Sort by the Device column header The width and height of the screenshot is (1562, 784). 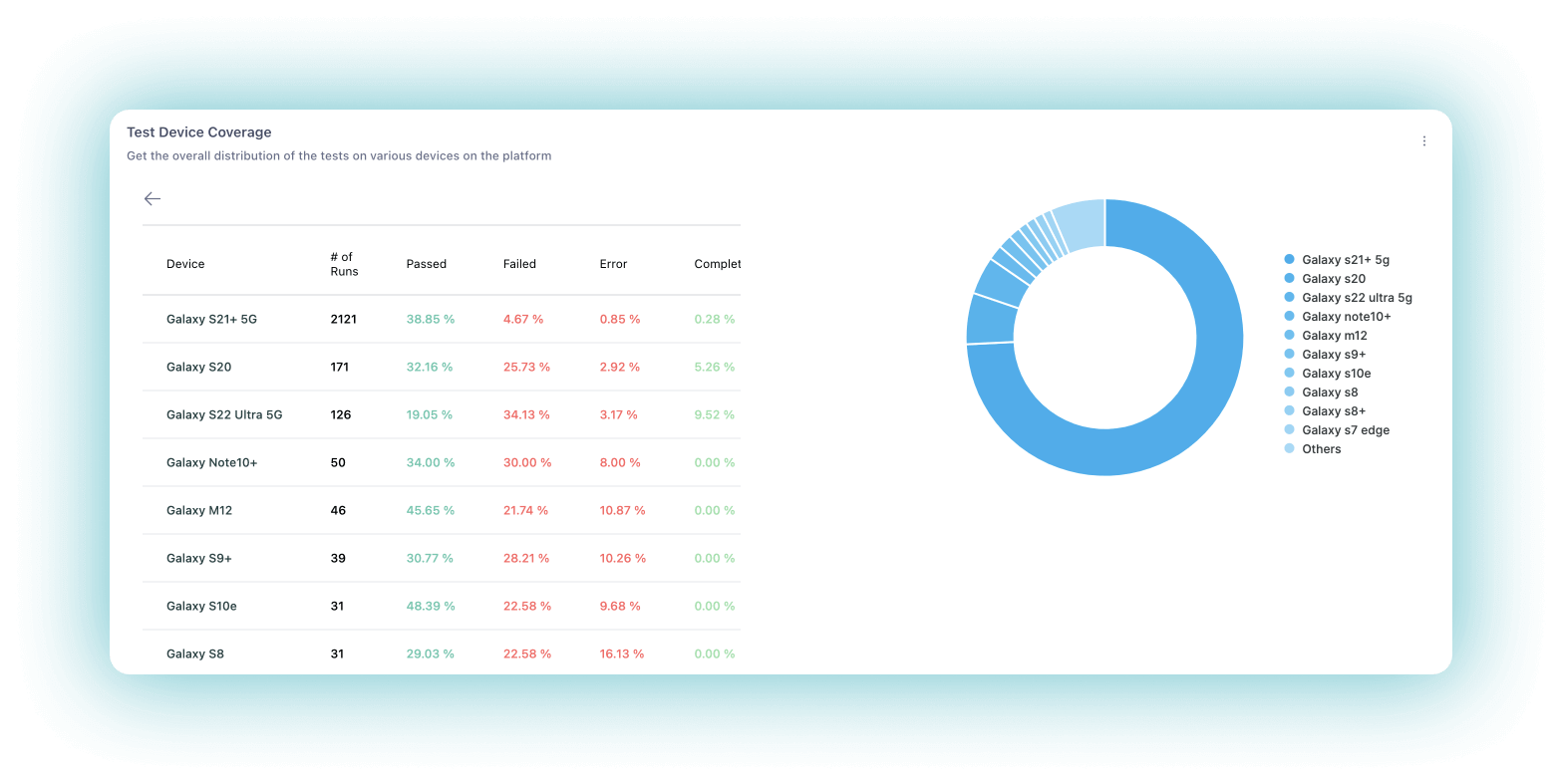[185, 264]
